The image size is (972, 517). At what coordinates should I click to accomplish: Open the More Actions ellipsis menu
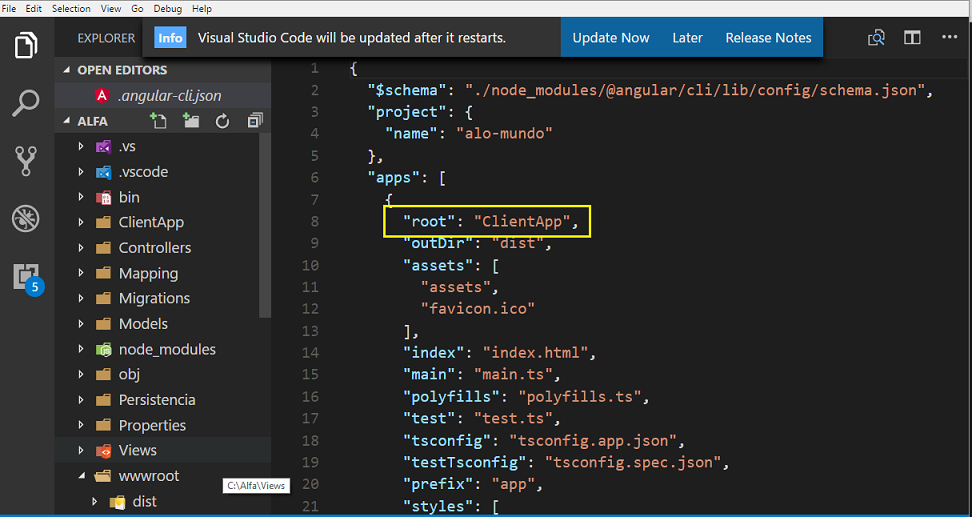tap(949, 37)
